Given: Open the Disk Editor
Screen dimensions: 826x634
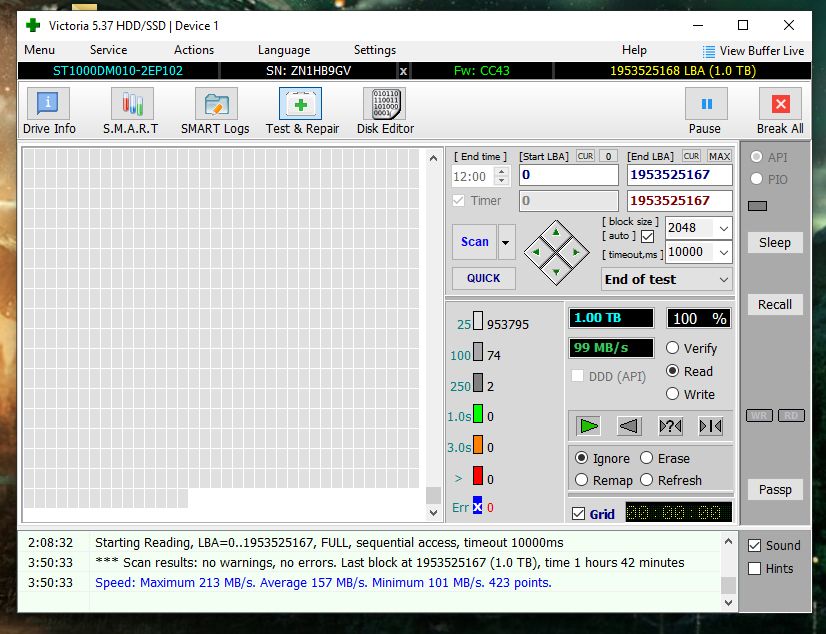Looking at the screenshot, I should [385, 104].
